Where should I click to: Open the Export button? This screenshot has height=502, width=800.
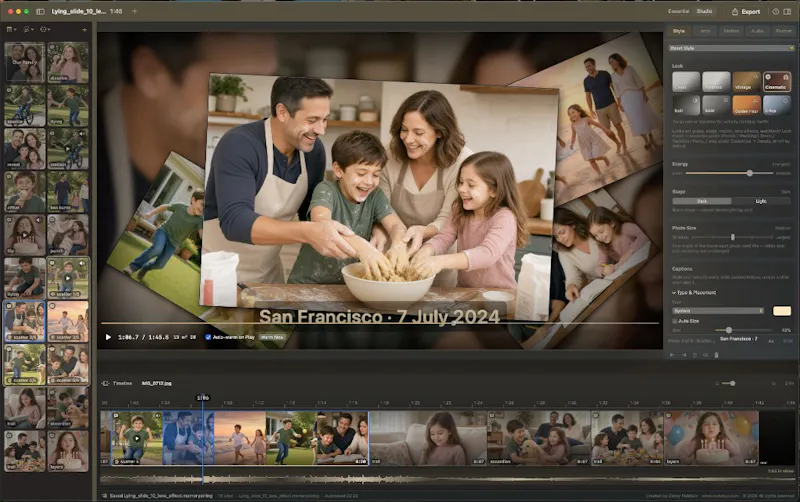[x=746, y=11]
